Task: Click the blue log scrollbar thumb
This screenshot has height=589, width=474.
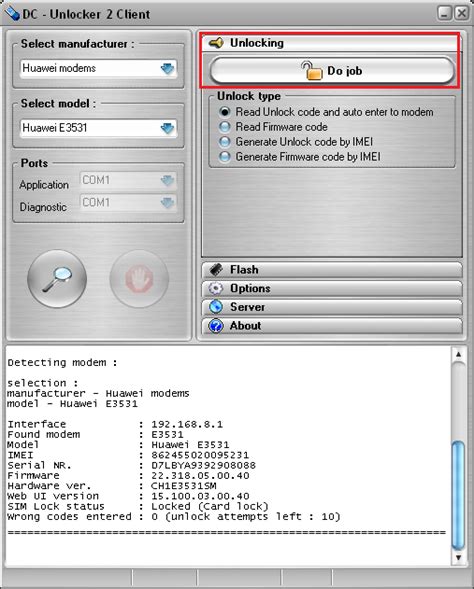Action: [458, 495]
